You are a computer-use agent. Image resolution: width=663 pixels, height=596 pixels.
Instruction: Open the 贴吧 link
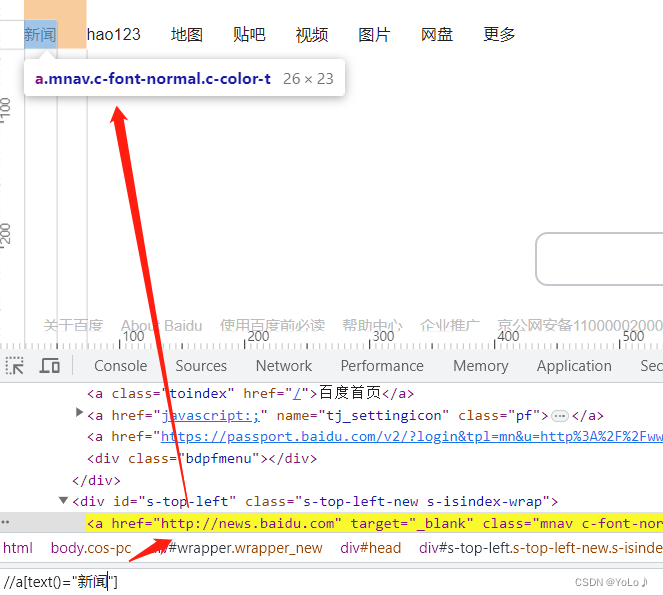click(249, 34)
